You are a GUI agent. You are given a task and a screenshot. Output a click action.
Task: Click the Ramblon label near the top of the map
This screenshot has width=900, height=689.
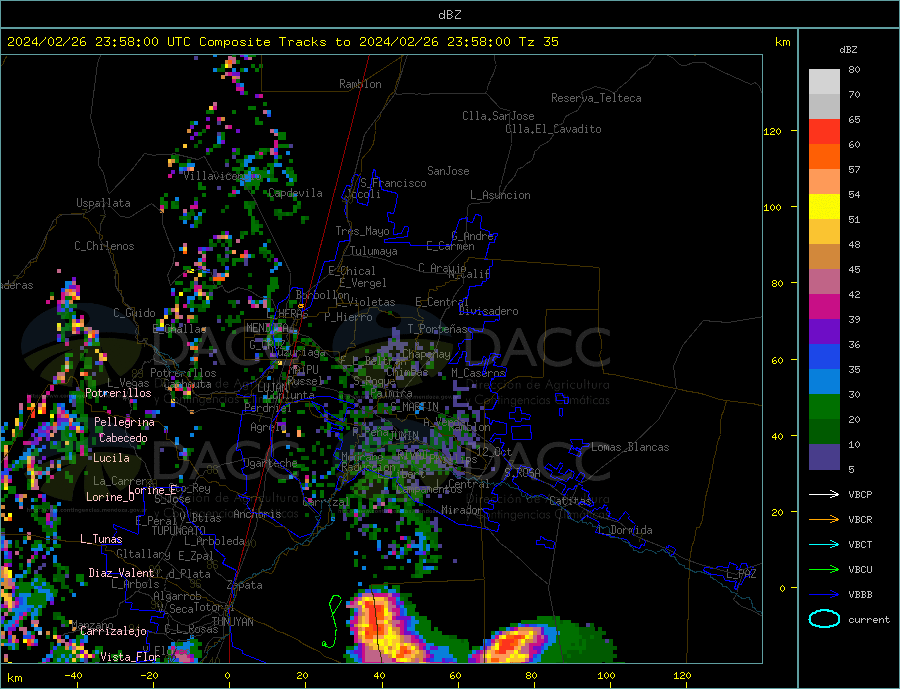(x=360, y=84)
